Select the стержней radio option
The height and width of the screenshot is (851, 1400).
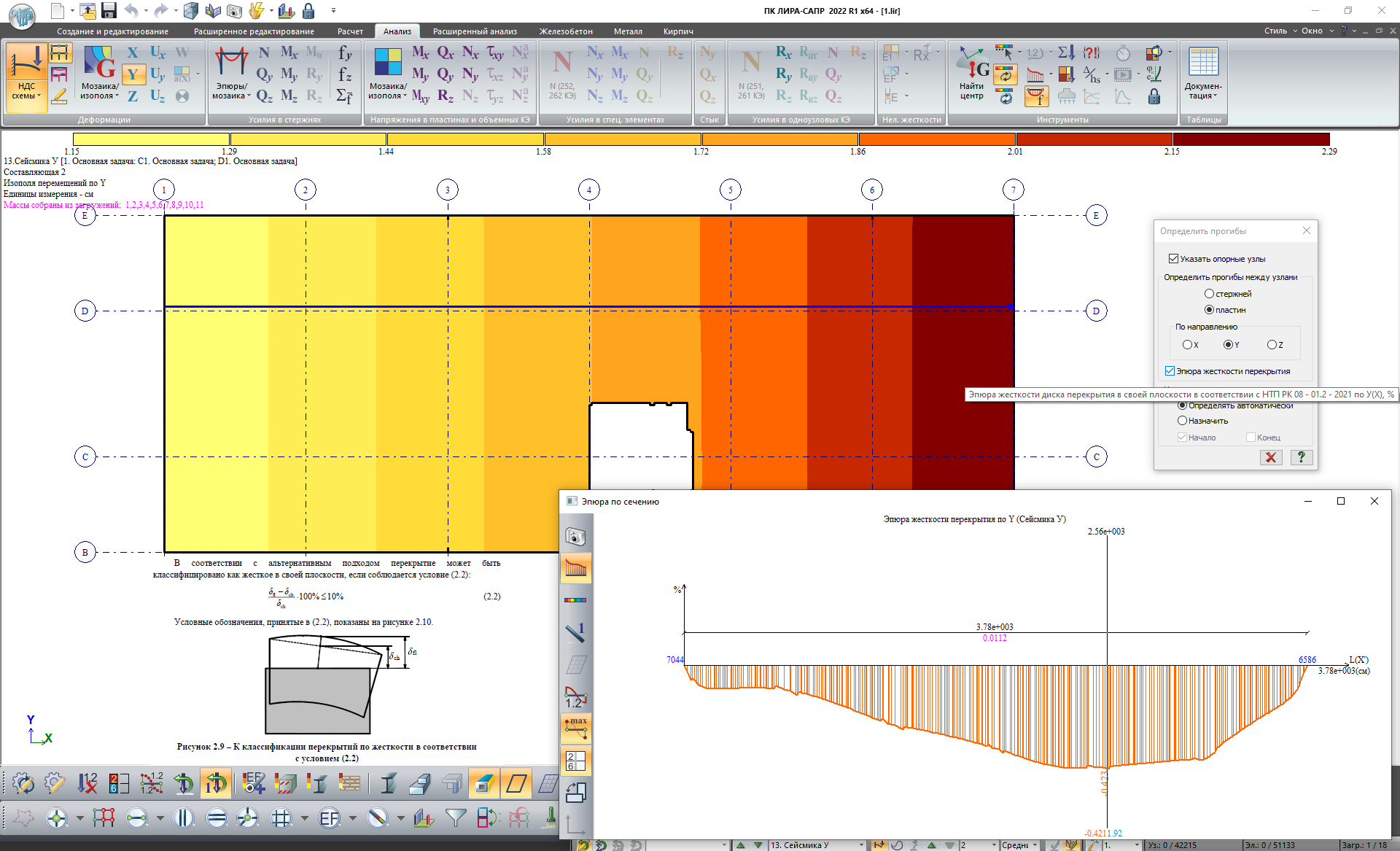[x=1209, y=294]
